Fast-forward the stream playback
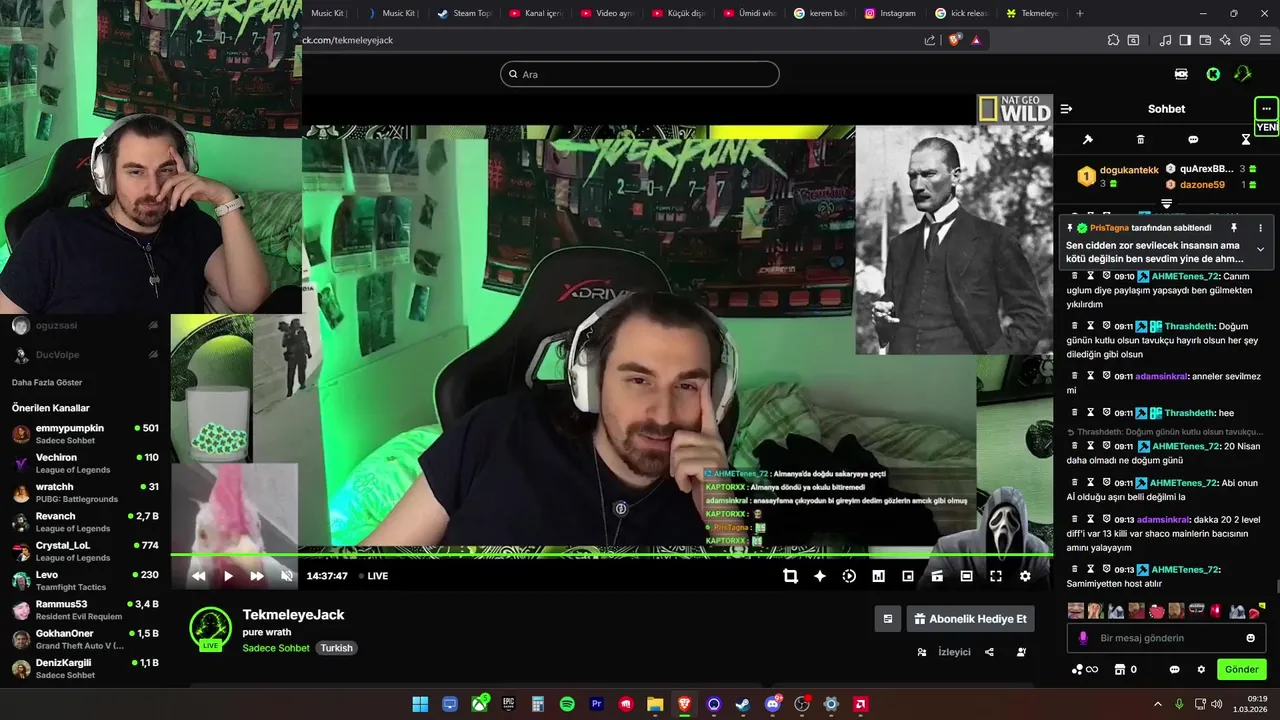The image size is (1280, 720). [257, 576]
